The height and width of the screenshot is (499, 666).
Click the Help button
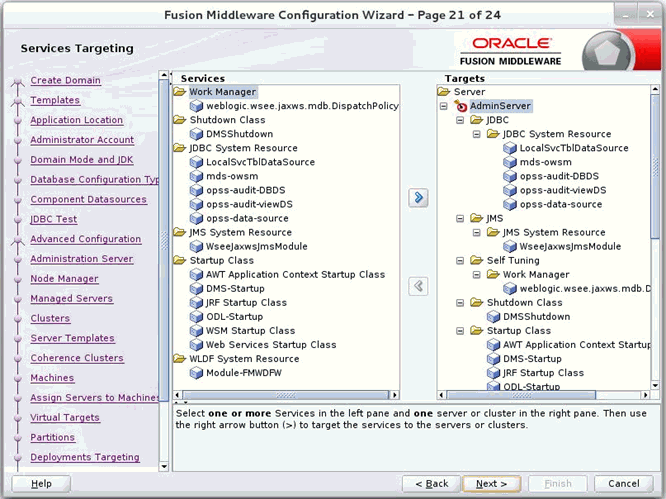[41, 484]
